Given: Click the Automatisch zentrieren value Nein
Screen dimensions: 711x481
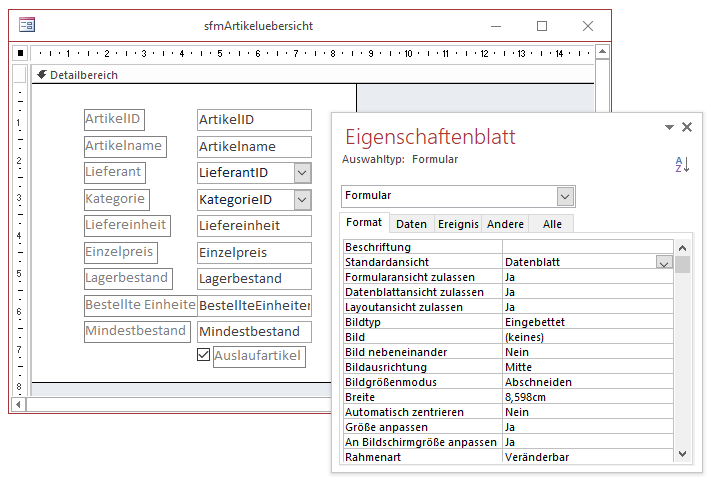Looking at the screenshot, I should [587, 412].
